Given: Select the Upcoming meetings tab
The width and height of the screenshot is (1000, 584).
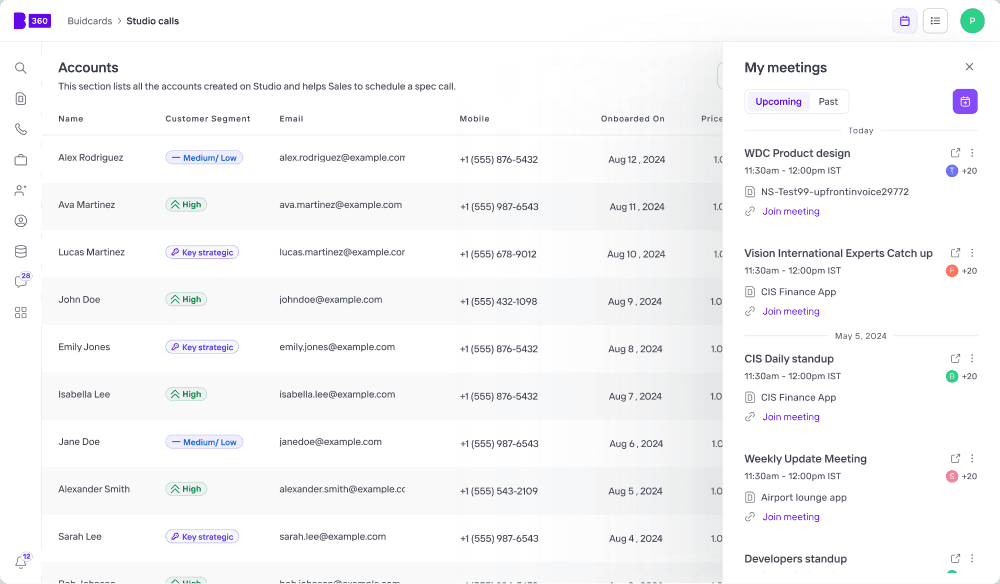Looking at the screenshot, I should [x=778, y=101].
